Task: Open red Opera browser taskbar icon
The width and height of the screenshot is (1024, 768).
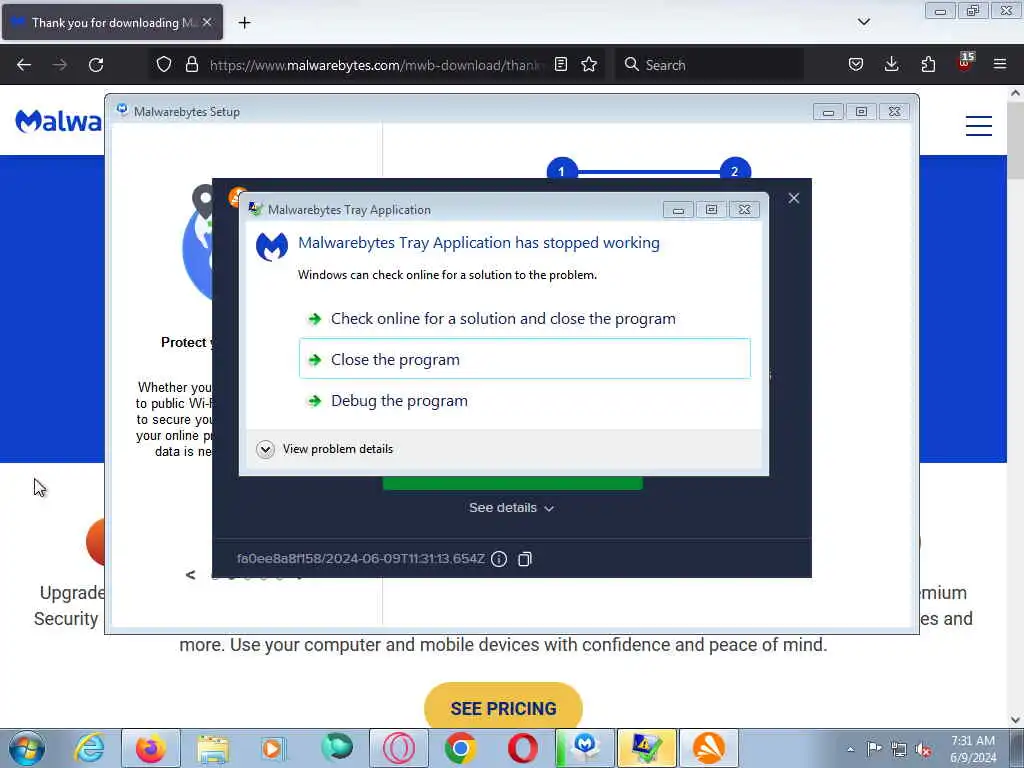Action: pyautogui.click(x=522, y=748)
